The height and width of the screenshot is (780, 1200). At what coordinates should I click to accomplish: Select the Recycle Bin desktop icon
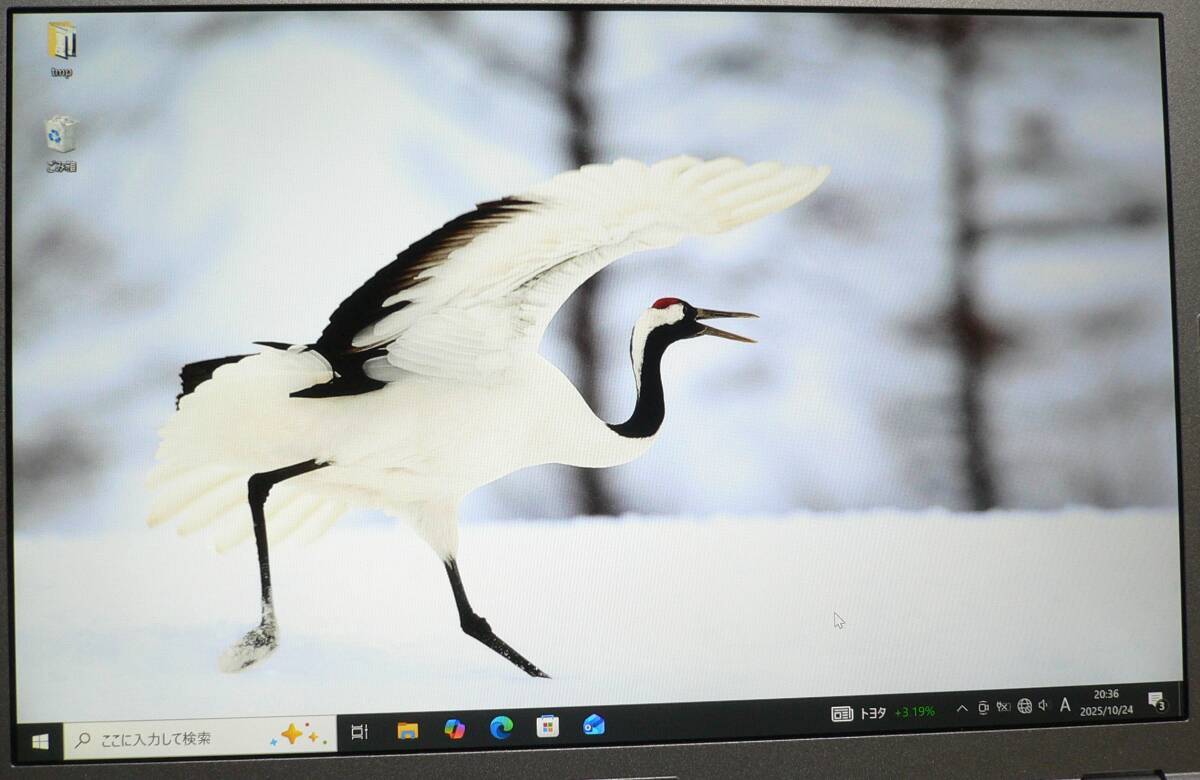point(61,144)
